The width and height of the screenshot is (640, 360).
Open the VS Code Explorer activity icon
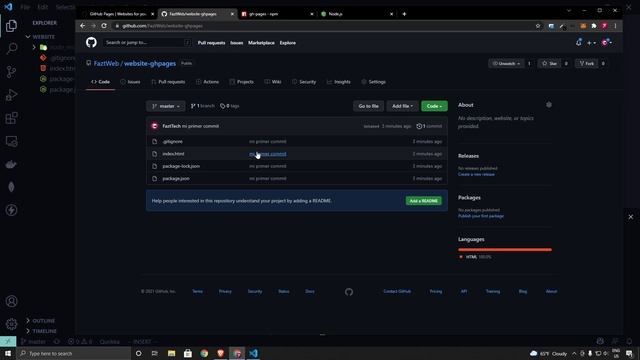[x=11, y=26]
